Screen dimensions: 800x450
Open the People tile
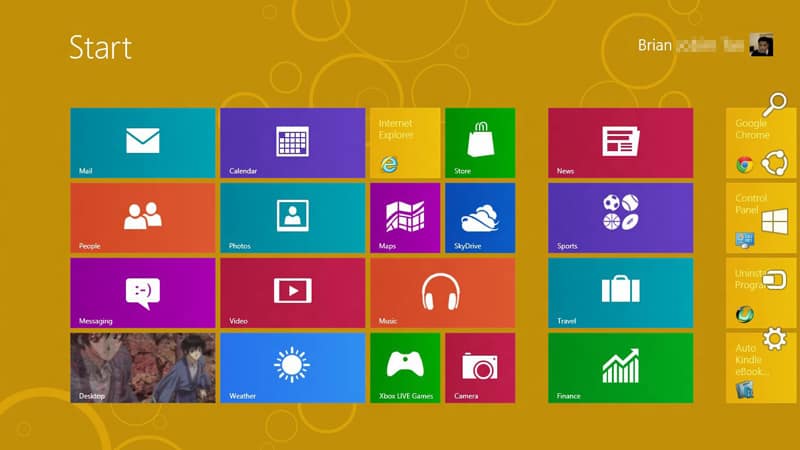(142, 218)
